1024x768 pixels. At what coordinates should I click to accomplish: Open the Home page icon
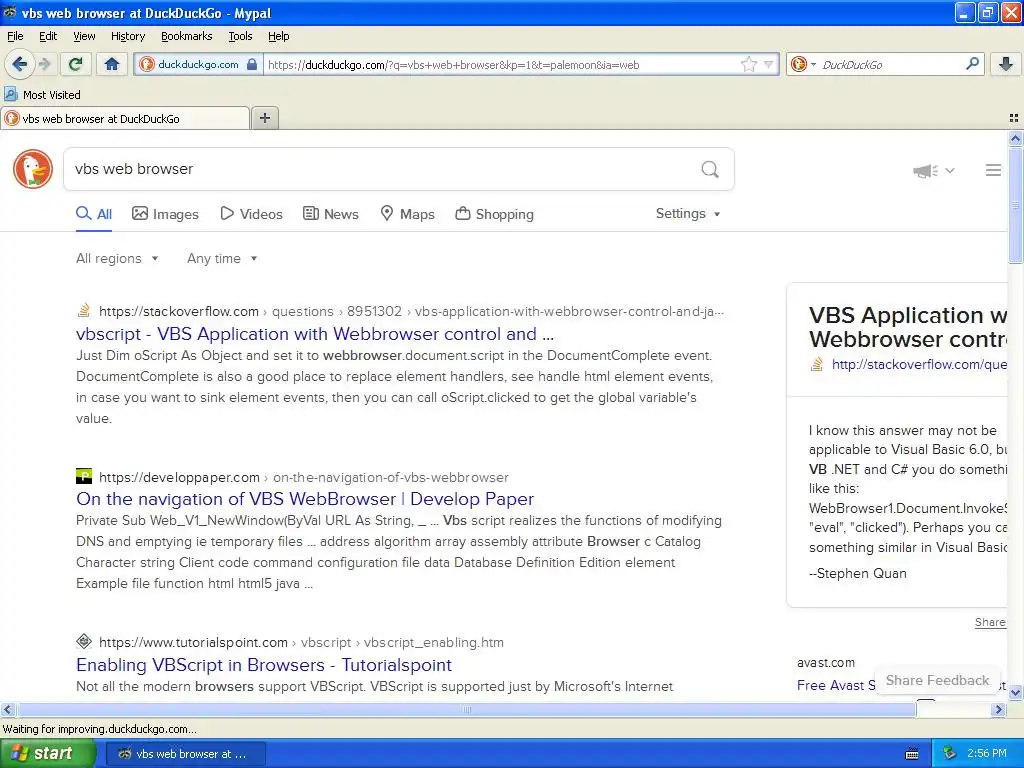tap(112, 64)
